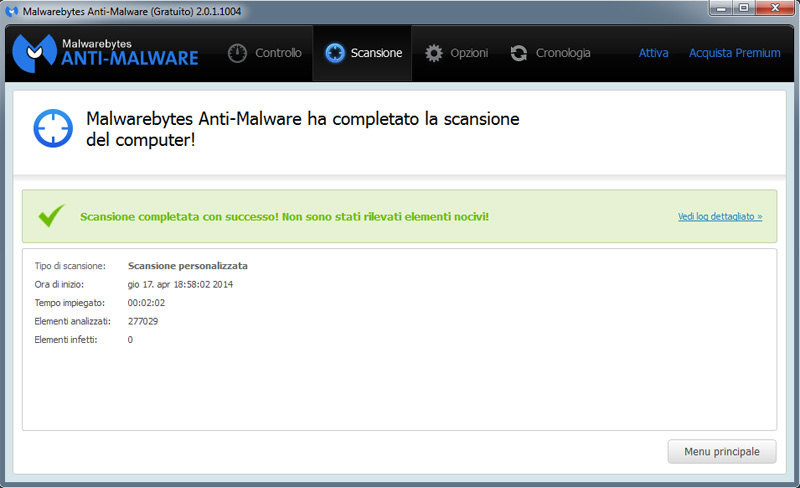
Task: Click the 'Elementi analizzati:' label
Action: coord(72,321)
